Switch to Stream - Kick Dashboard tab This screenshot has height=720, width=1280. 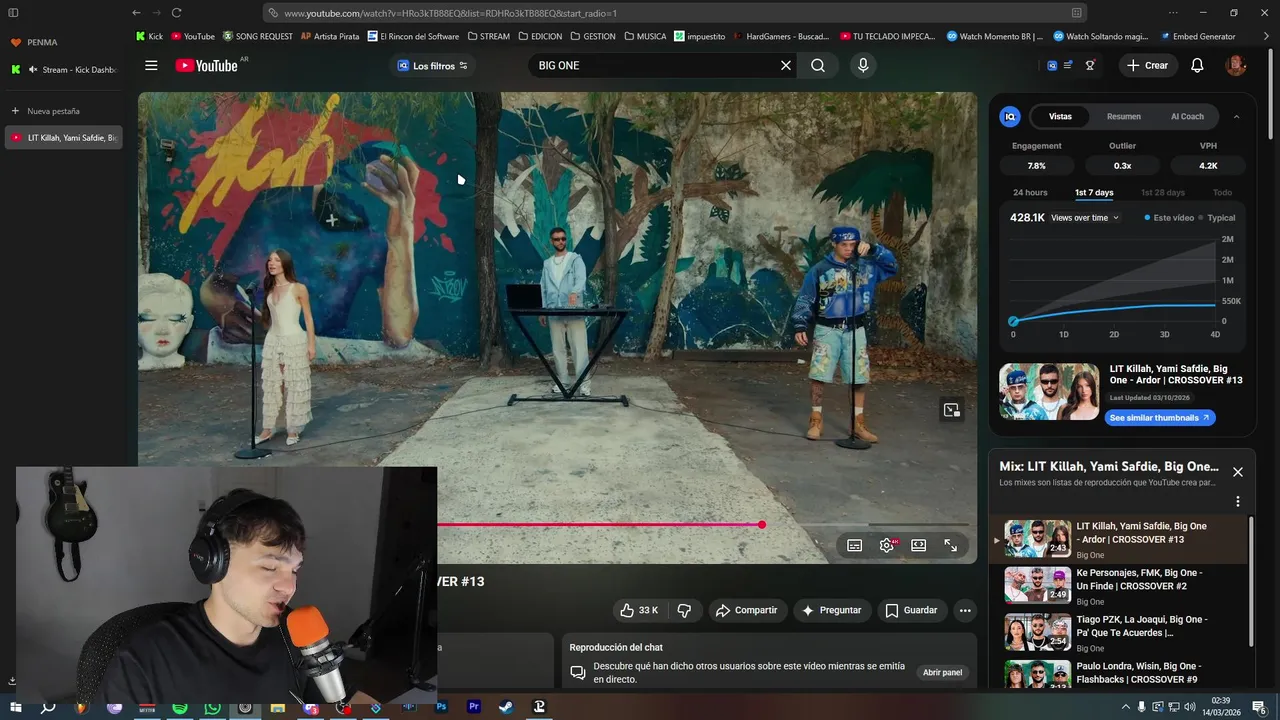click(x=63, y=70)
